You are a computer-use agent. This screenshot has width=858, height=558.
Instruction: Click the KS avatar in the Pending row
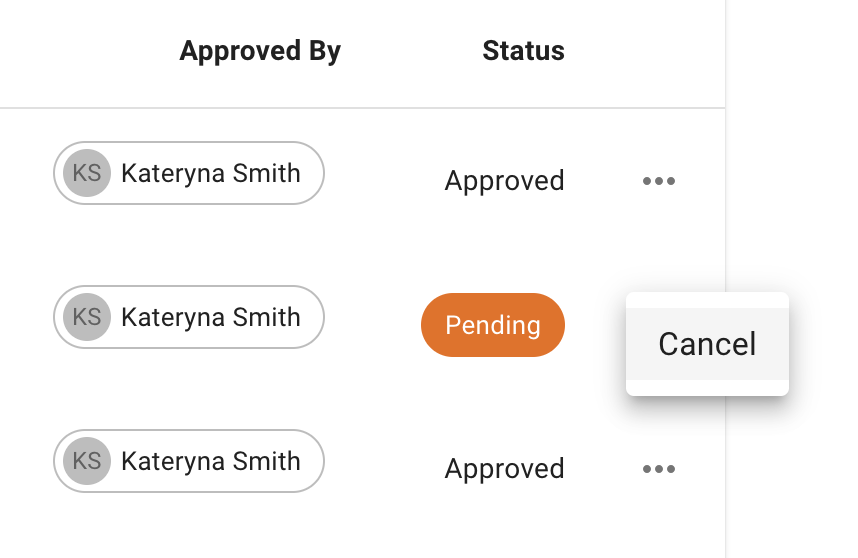[87, 317]
